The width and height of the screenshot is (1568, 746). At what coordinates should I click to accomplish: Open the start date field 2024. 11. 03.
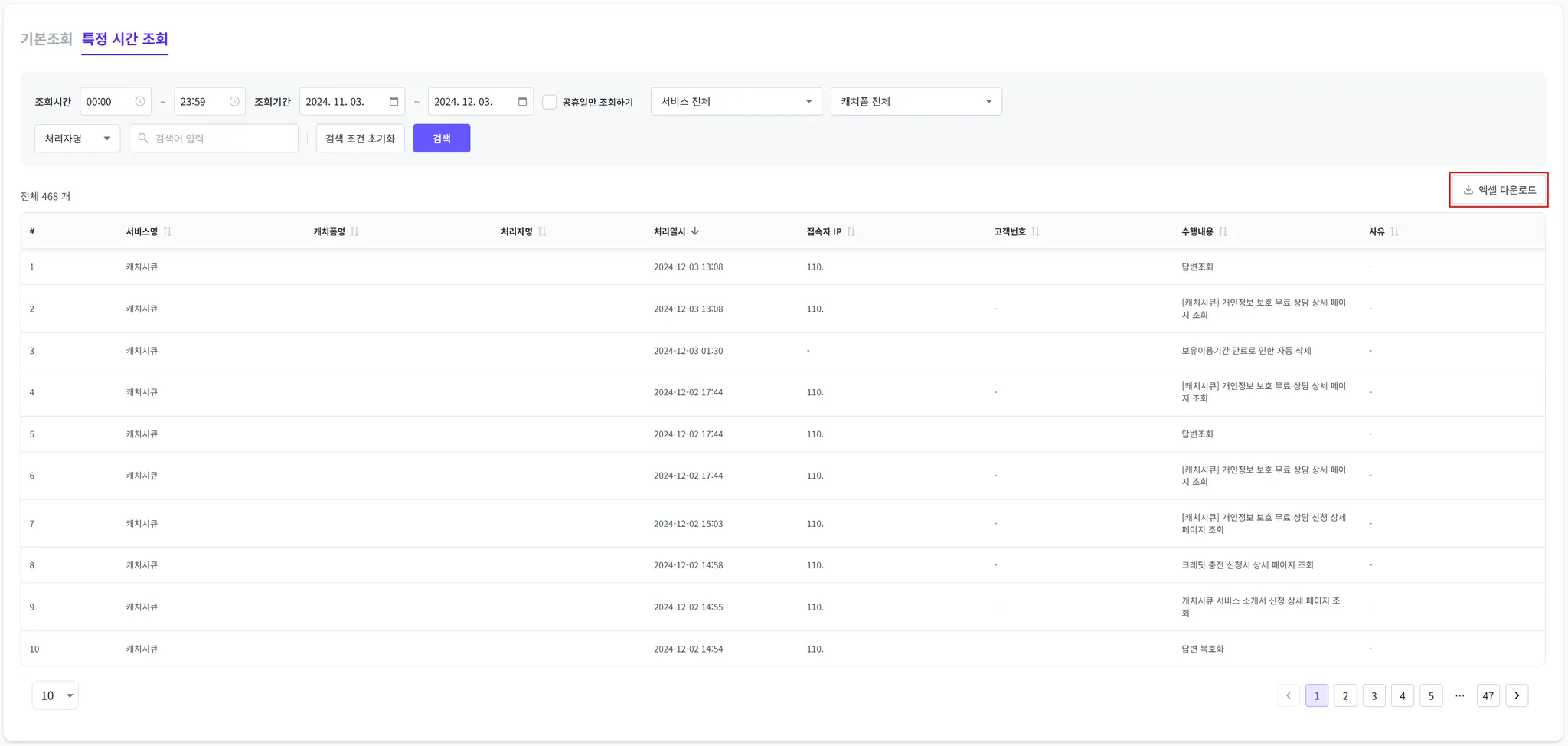tap(352, 102)
